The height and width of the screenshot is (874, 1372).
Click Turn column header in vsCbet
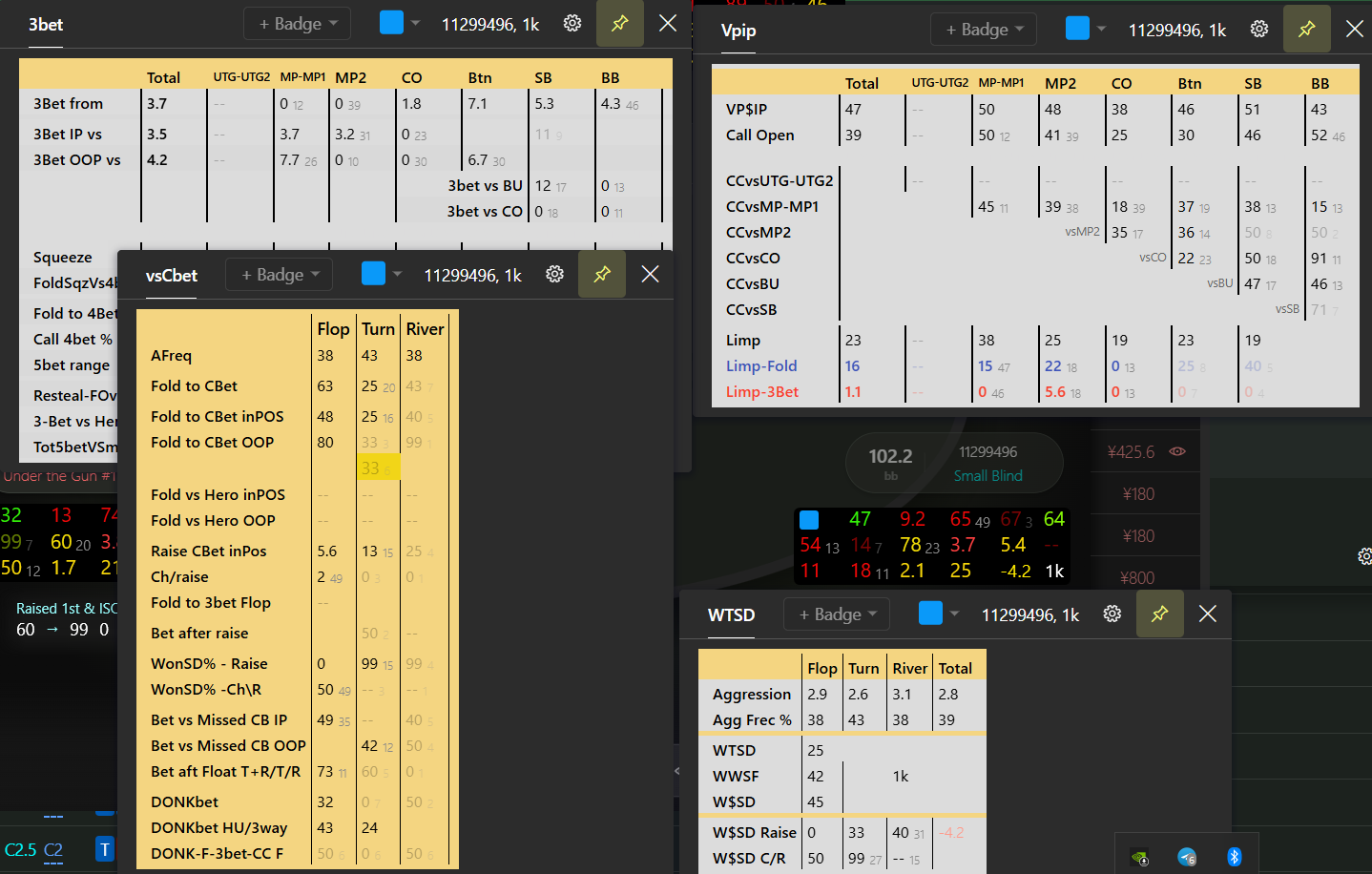[378, 329]
